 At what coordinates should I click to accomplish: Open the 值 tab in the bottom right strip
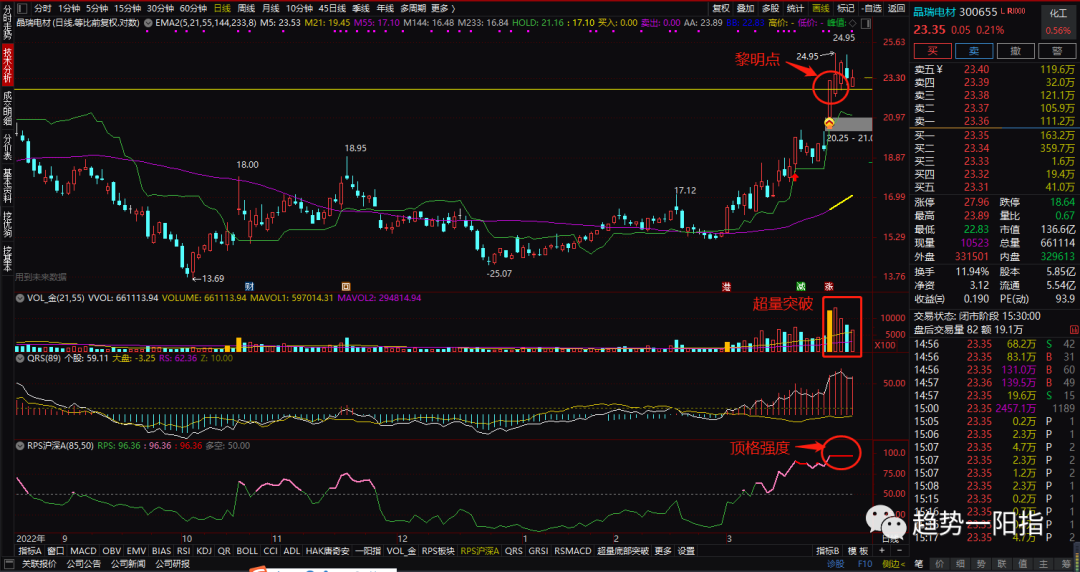point(1023,564)
